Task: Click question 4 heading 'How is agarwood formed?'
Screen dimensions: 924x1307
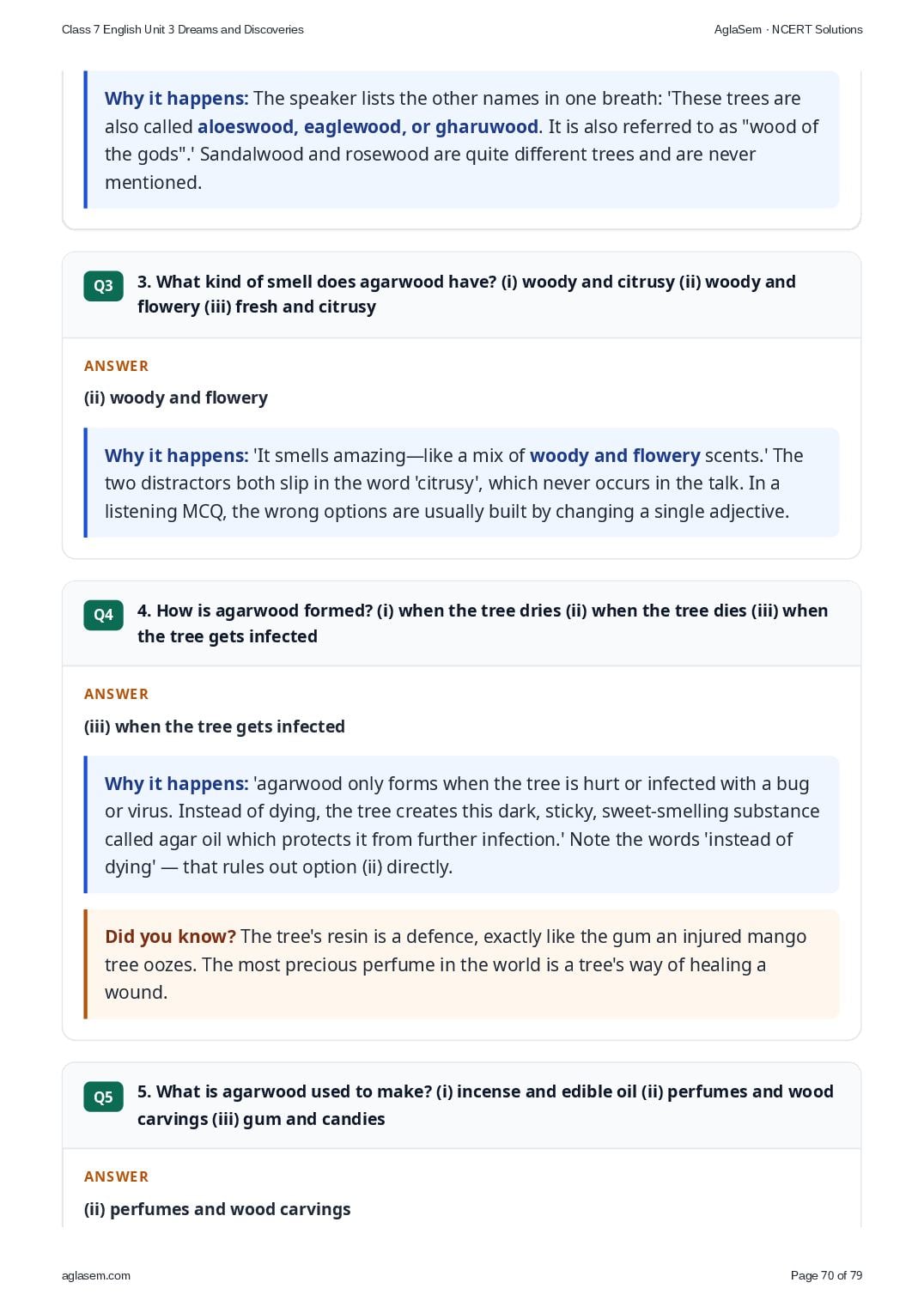Action: tap(483, 623)
